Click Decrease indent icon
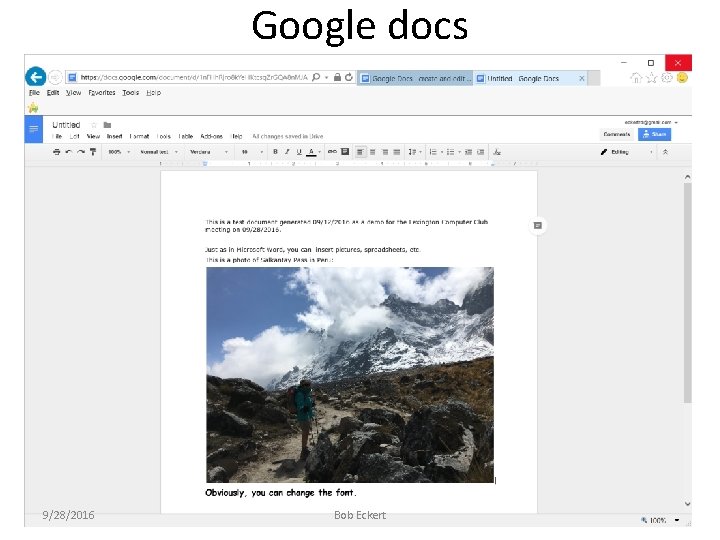The width and height of the screenshot is (720, 540). (x=468, y=152)
